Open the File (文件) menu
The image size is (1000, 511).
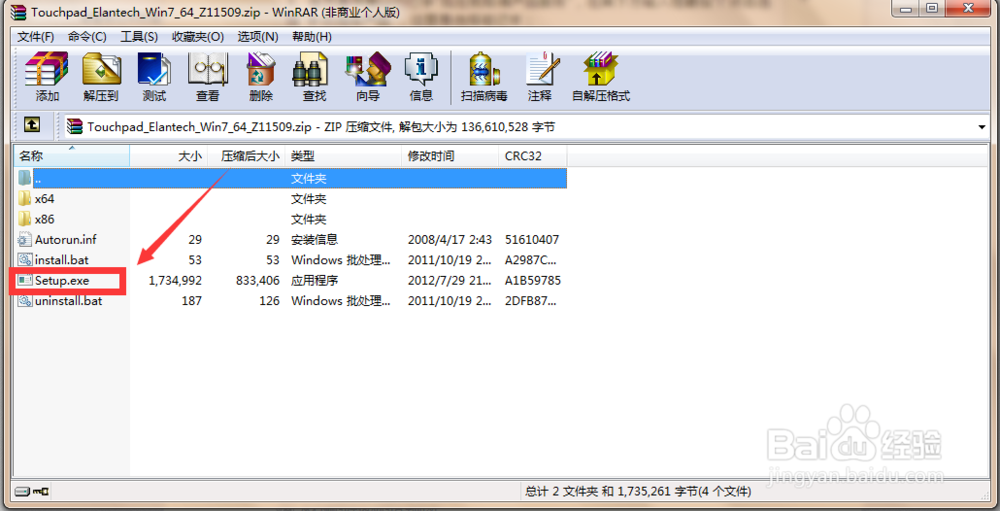[36, 36]
